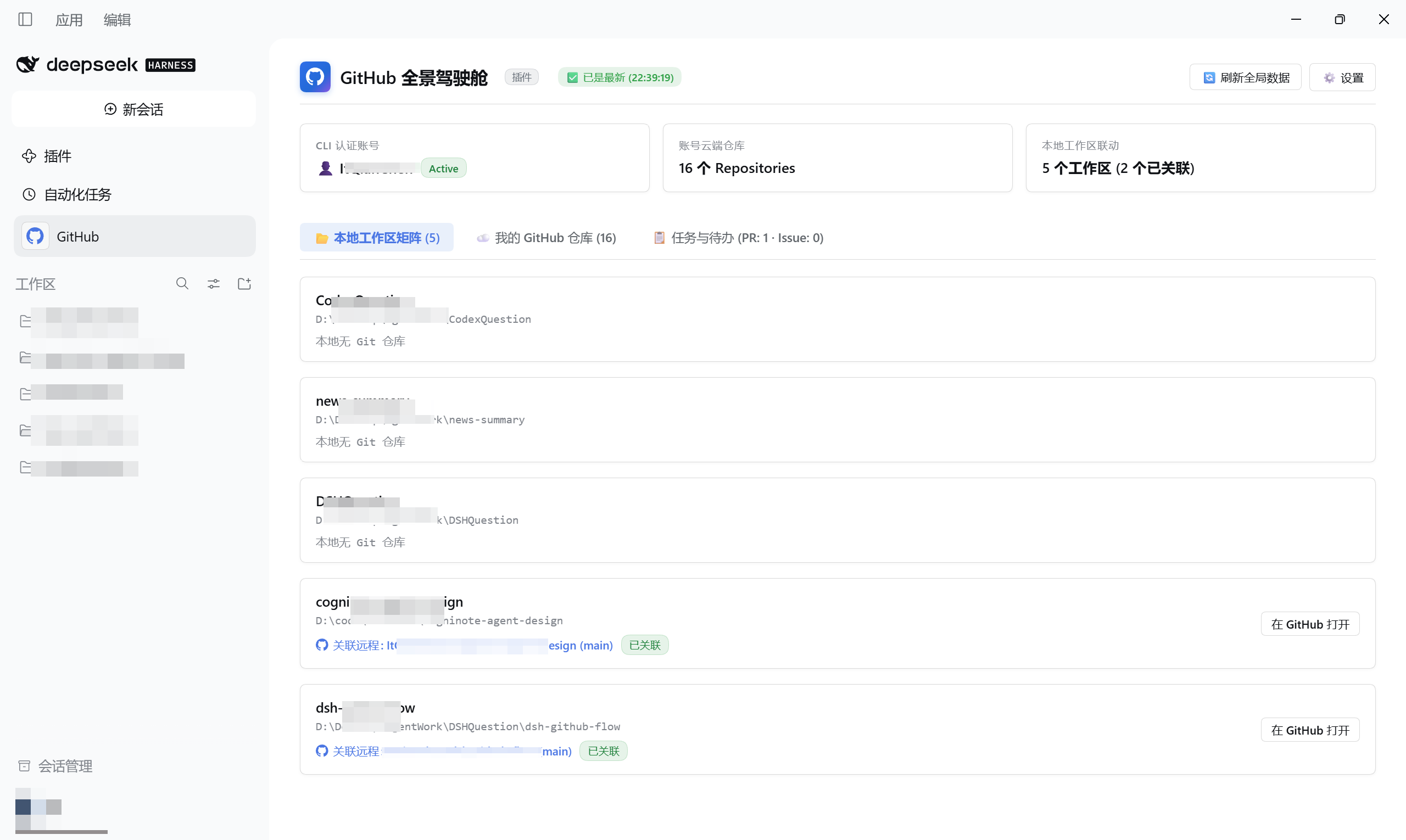Switch to 我的 GitHub 仓库 (16) tab
This screenshot has width=1406, height=840.
coord(546,237)
